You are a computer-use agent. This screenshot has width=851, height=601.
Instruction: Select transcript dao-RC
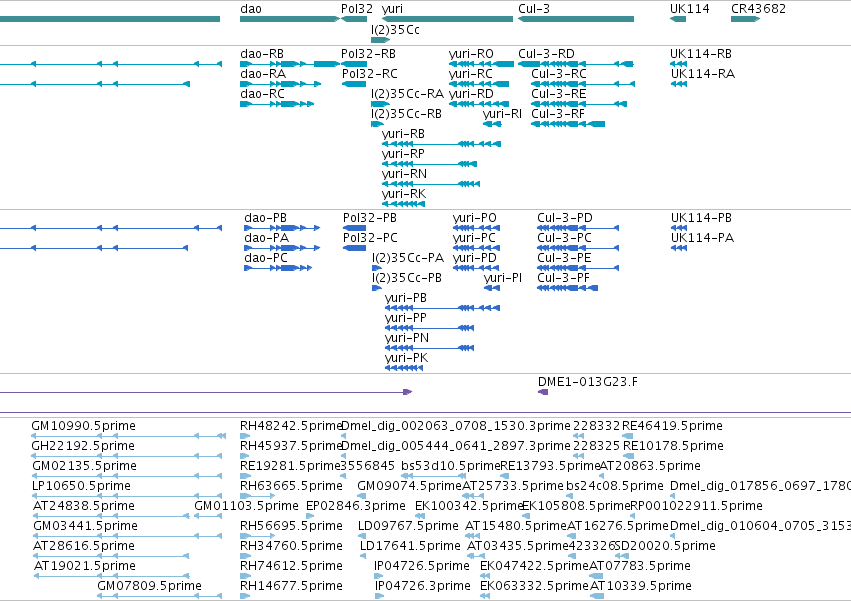[x=277, y=104]
